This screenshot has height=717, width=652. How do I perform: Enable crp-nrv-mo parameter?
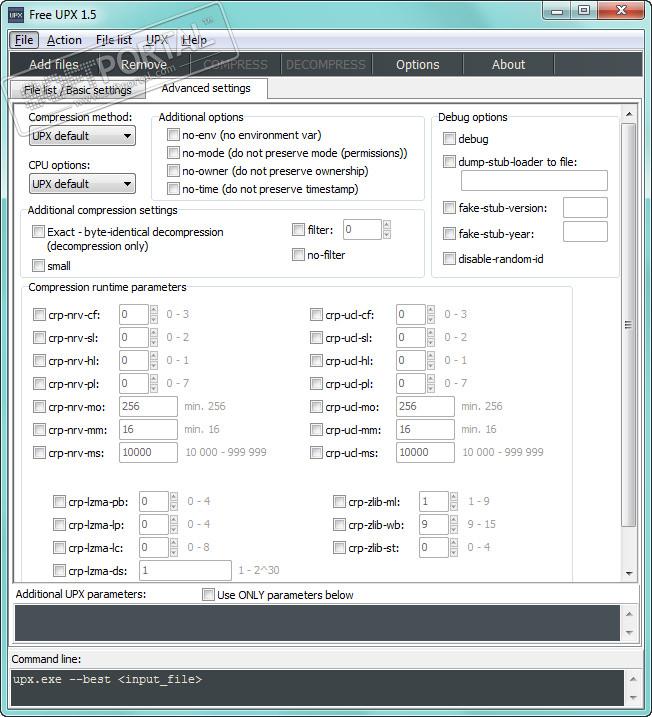point(39,406)
